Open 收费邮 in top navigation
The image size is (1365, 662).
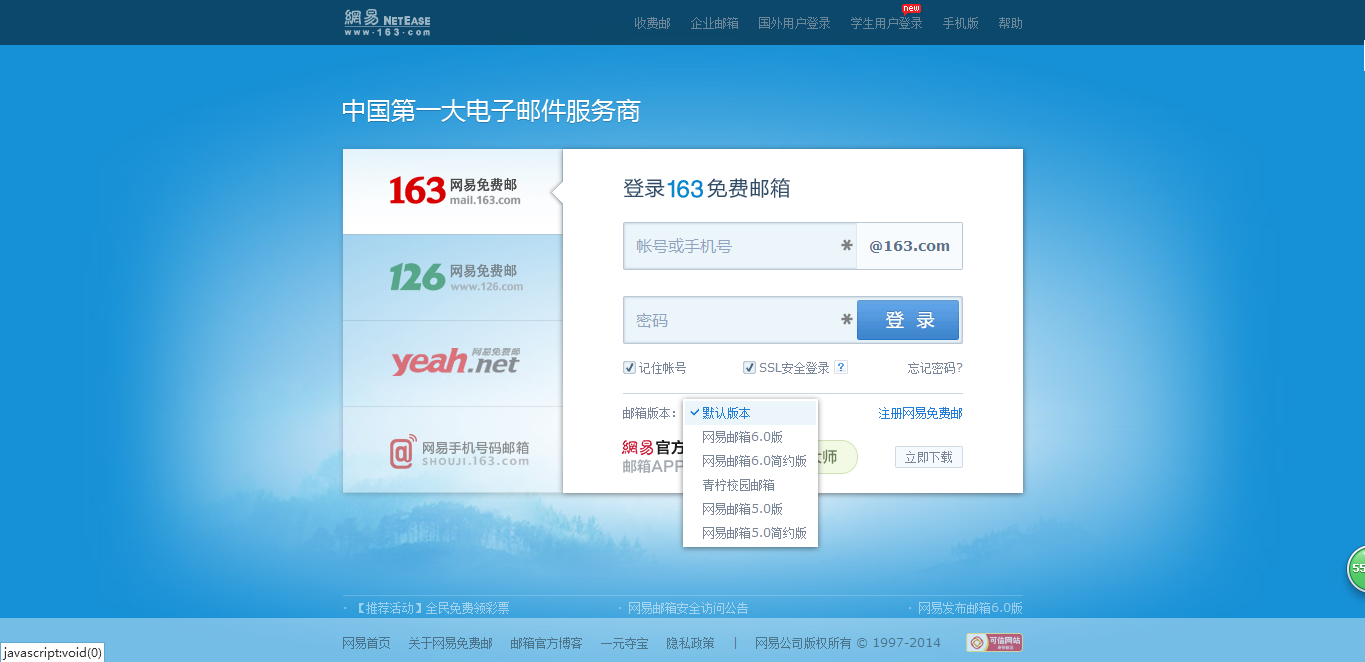click(x=652, y=23)
